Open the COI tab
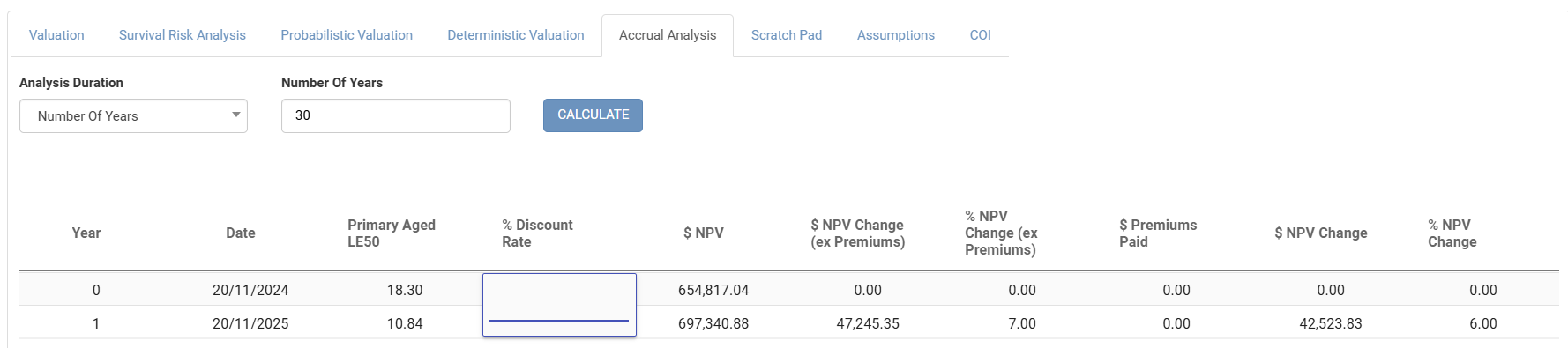Viewport: 1568px width, 348px height. pyautogui.click(x=981, y=35)
